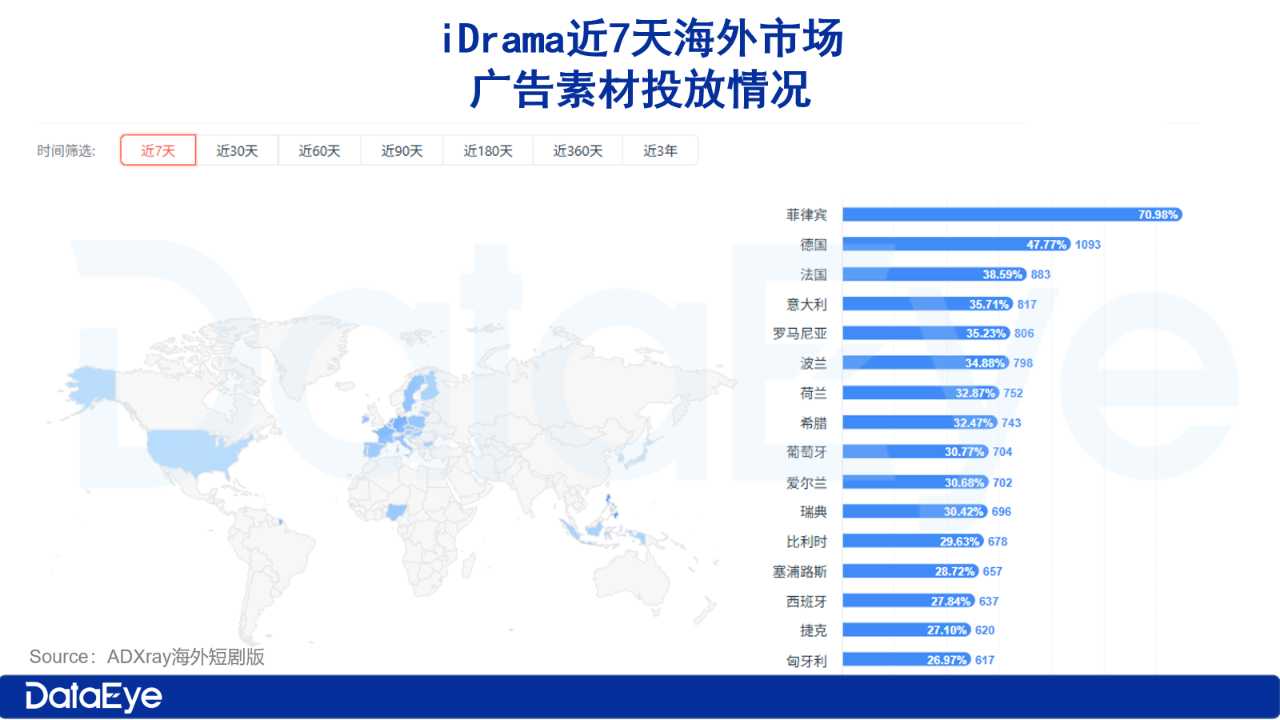Switch to 近180天 time range

click(488, 151)
